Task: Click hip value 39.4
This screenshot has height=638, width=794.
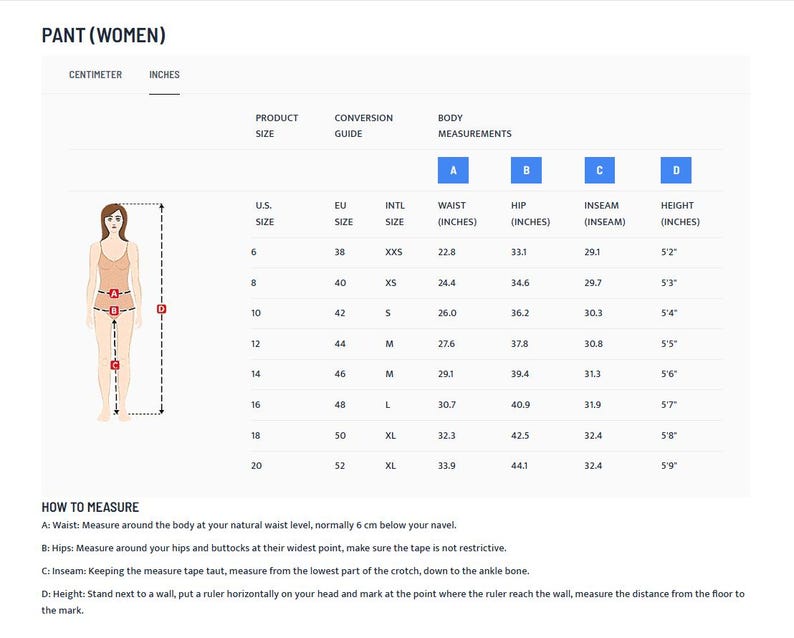Action: pos(520,374)
